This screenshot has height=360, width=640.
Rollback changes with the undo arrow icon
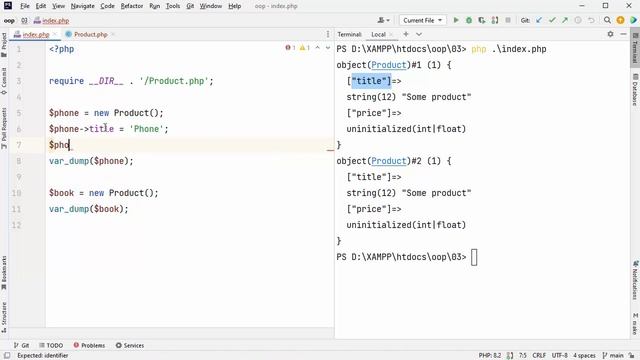591,20
